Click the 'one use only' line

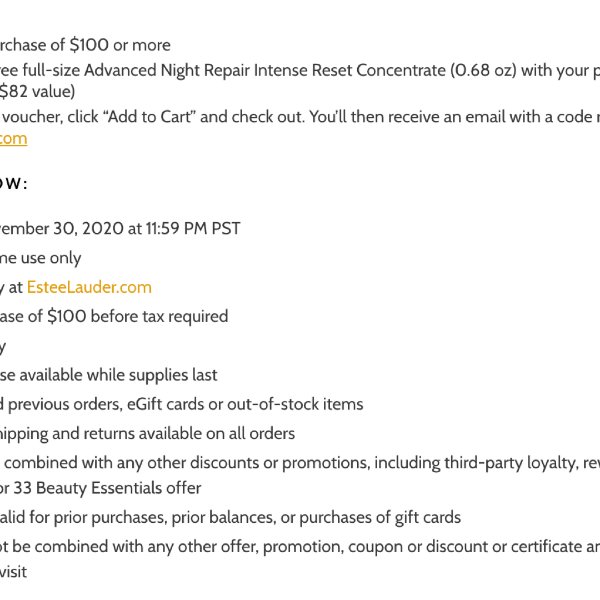(x=41, y=258)
